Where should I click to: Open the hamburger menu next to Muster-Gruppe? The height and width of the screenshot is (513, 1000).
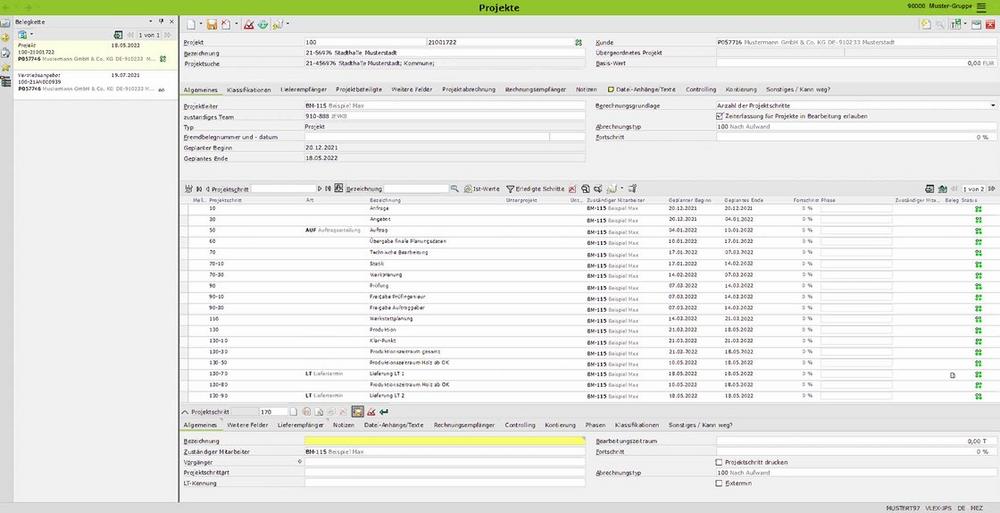(x=979, y=7)
